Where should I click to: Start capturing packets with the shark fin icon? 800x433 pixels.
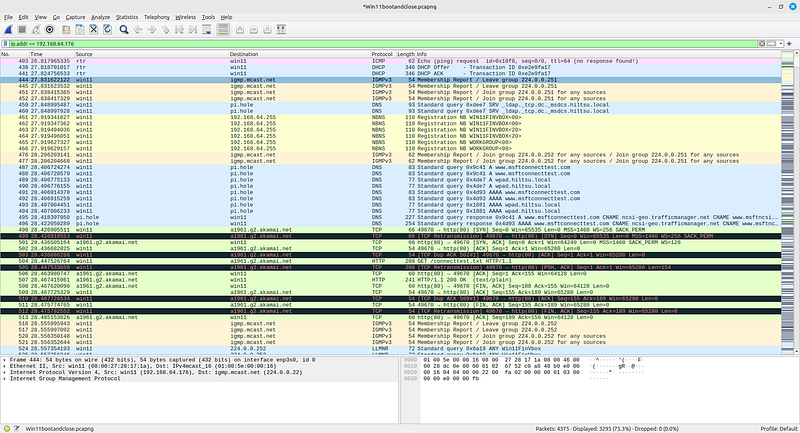pyautogui.click(x=8, y=30)
